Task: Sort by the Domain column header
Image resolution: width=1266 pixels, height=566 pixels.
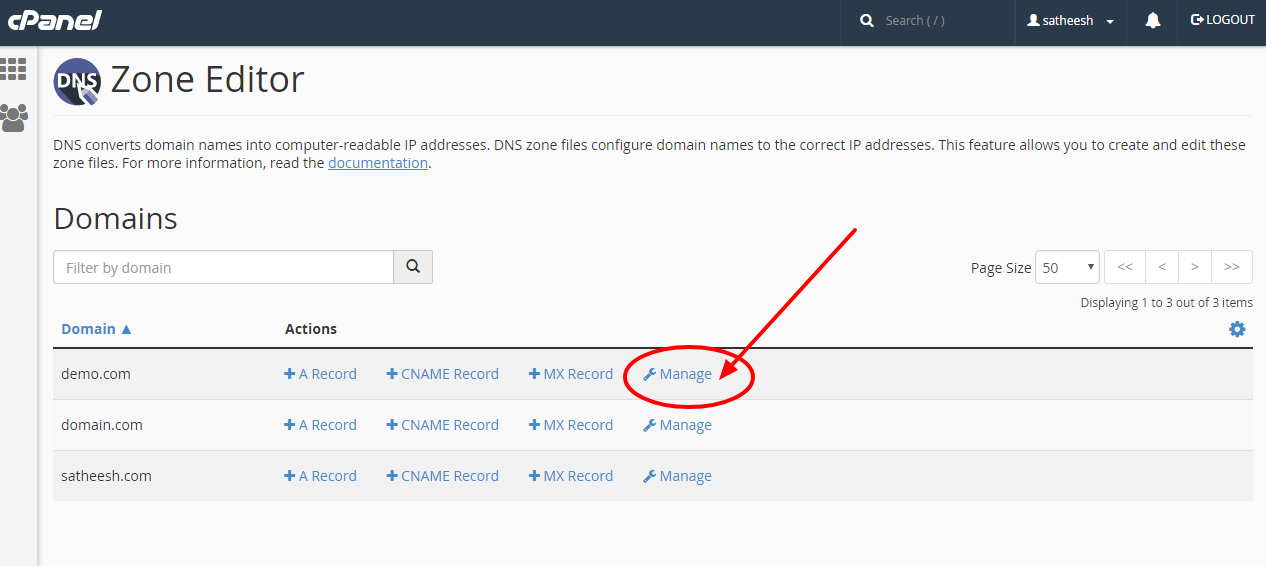Action: pos(97,329)
